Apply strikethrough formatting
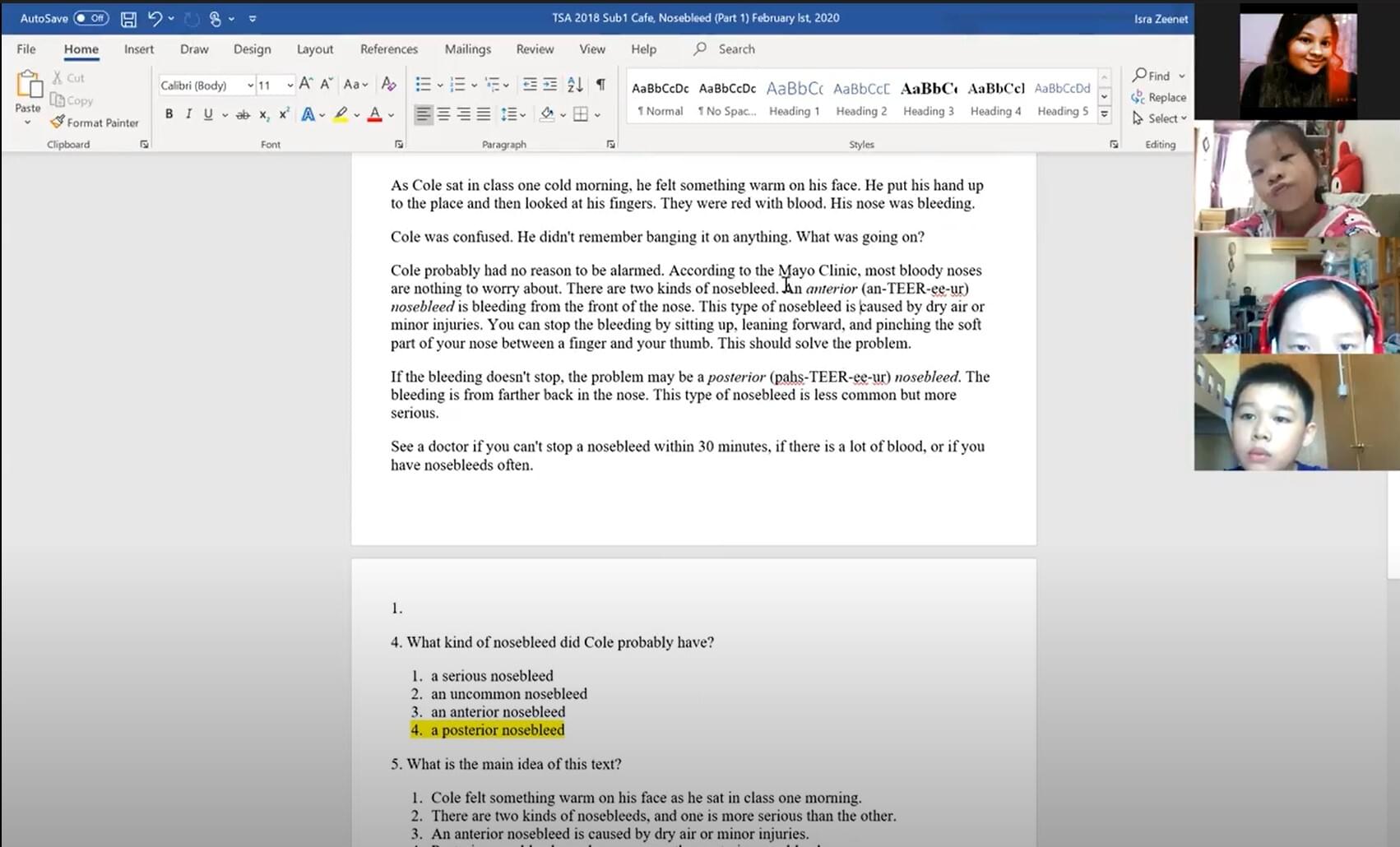Image resolution: width=1400 pixels, height=847 pixels. pos(243,114)
